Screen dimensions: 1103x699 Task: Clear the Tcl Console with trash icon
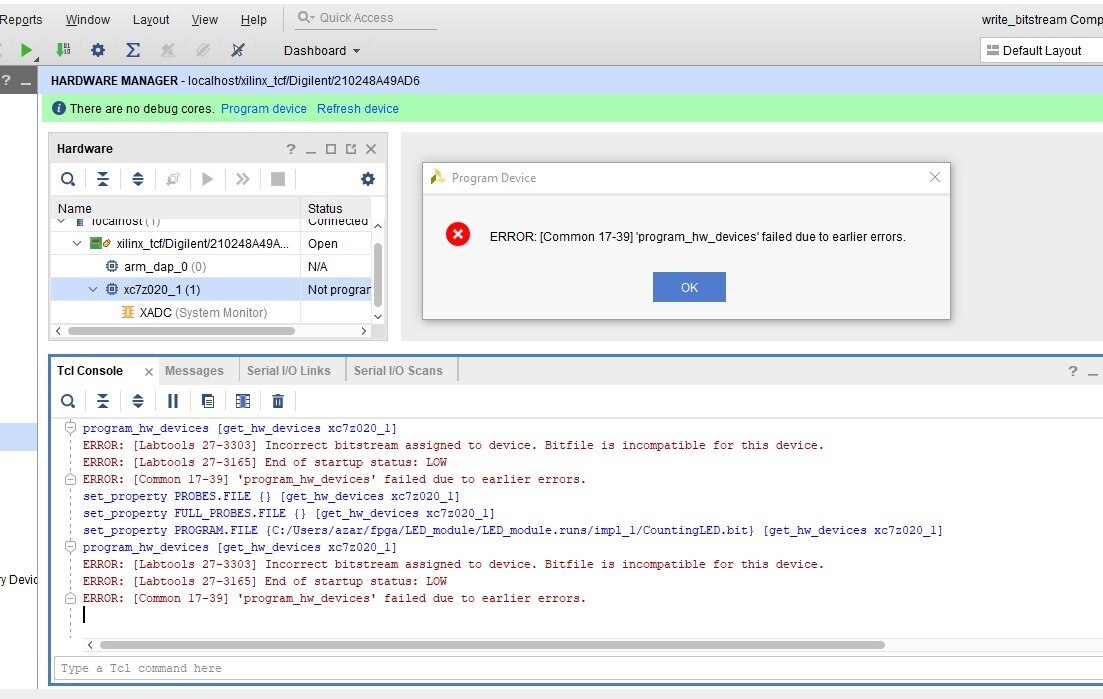click(x=278, y=401)
